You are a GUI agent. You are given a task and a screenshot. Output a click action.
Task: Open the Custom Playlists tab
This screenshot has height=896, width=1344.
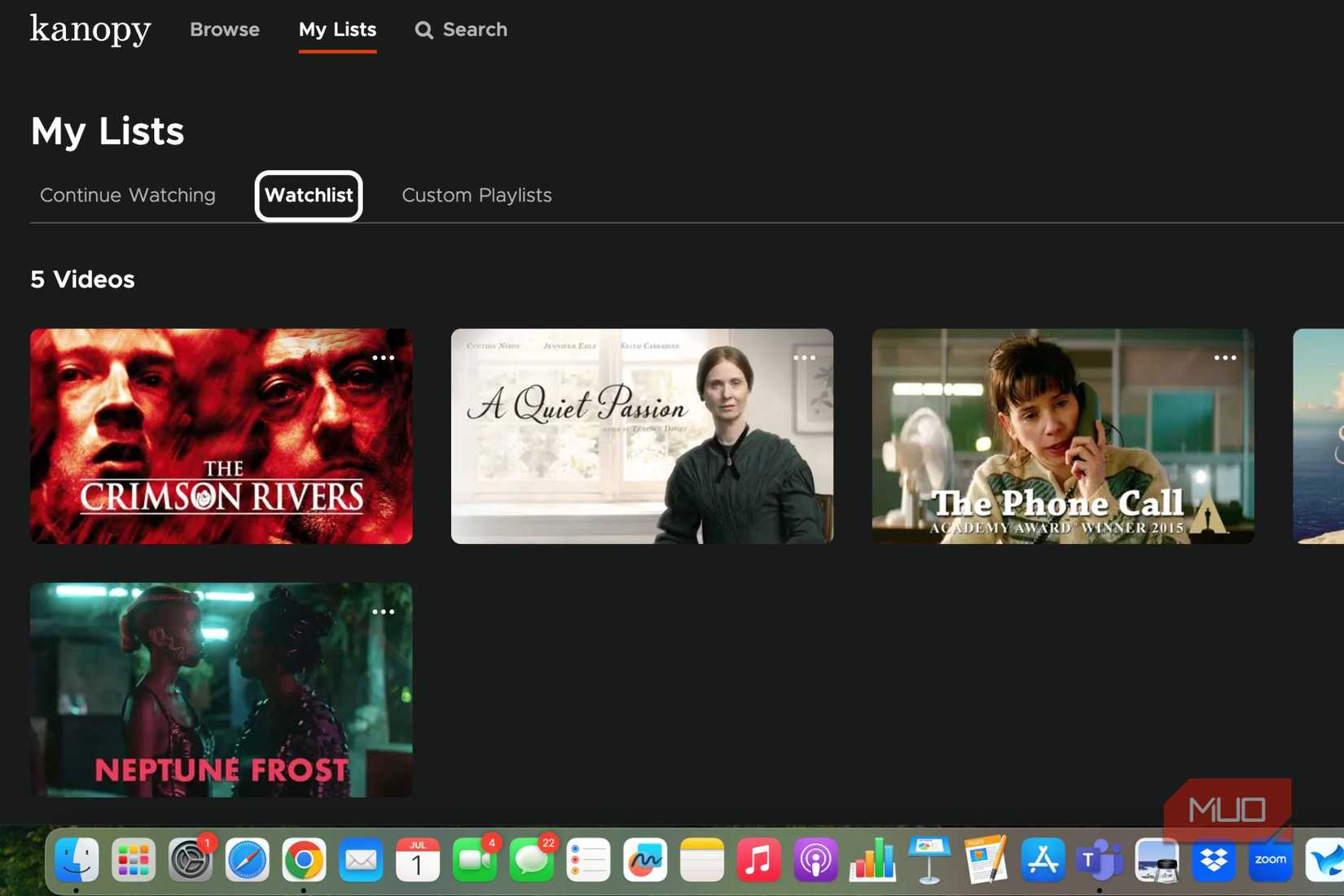pyautogui.click(x=477, y=195)
